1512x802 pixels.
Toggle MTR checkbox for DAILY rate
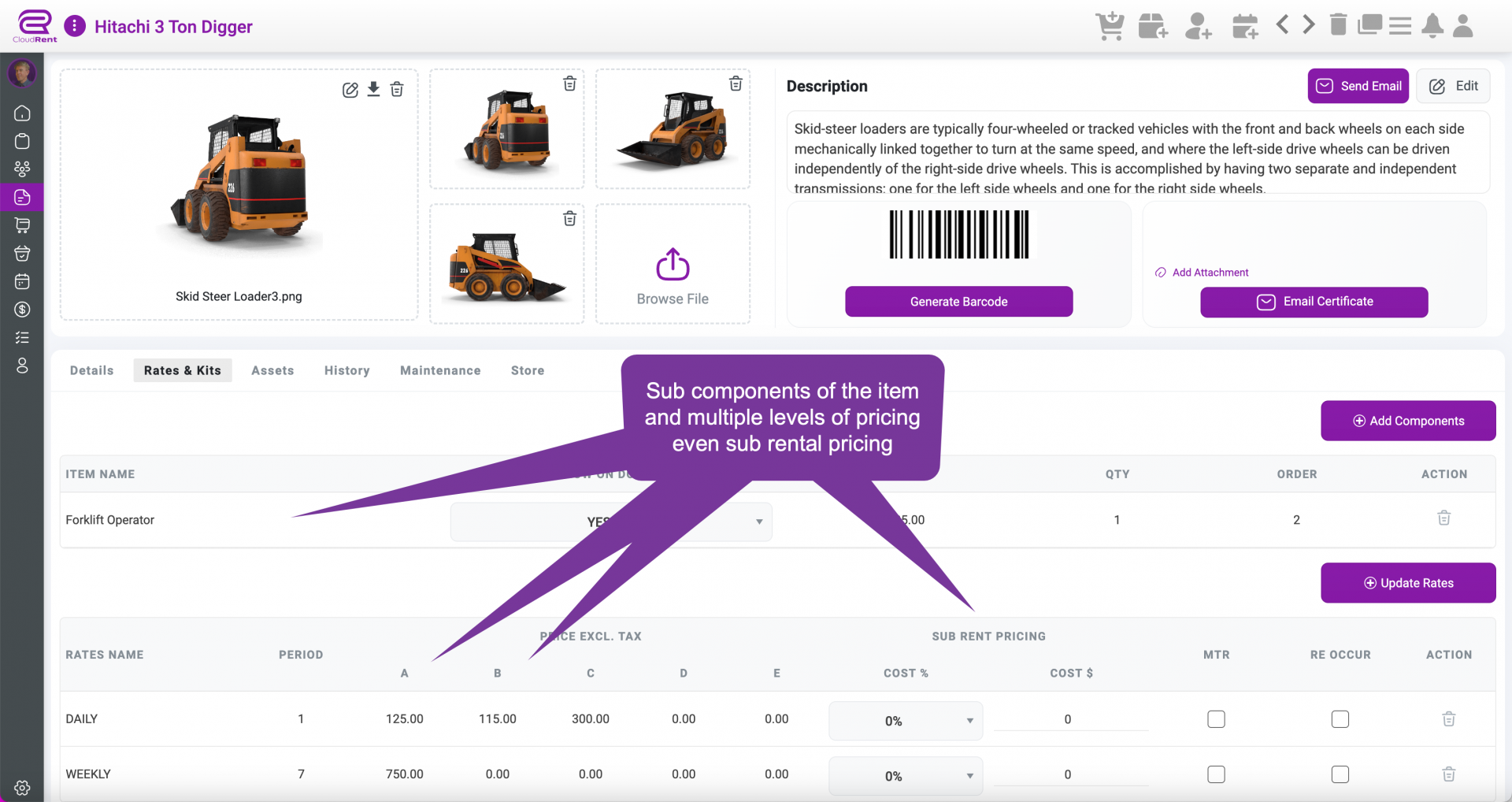[x=1216, y=719]
